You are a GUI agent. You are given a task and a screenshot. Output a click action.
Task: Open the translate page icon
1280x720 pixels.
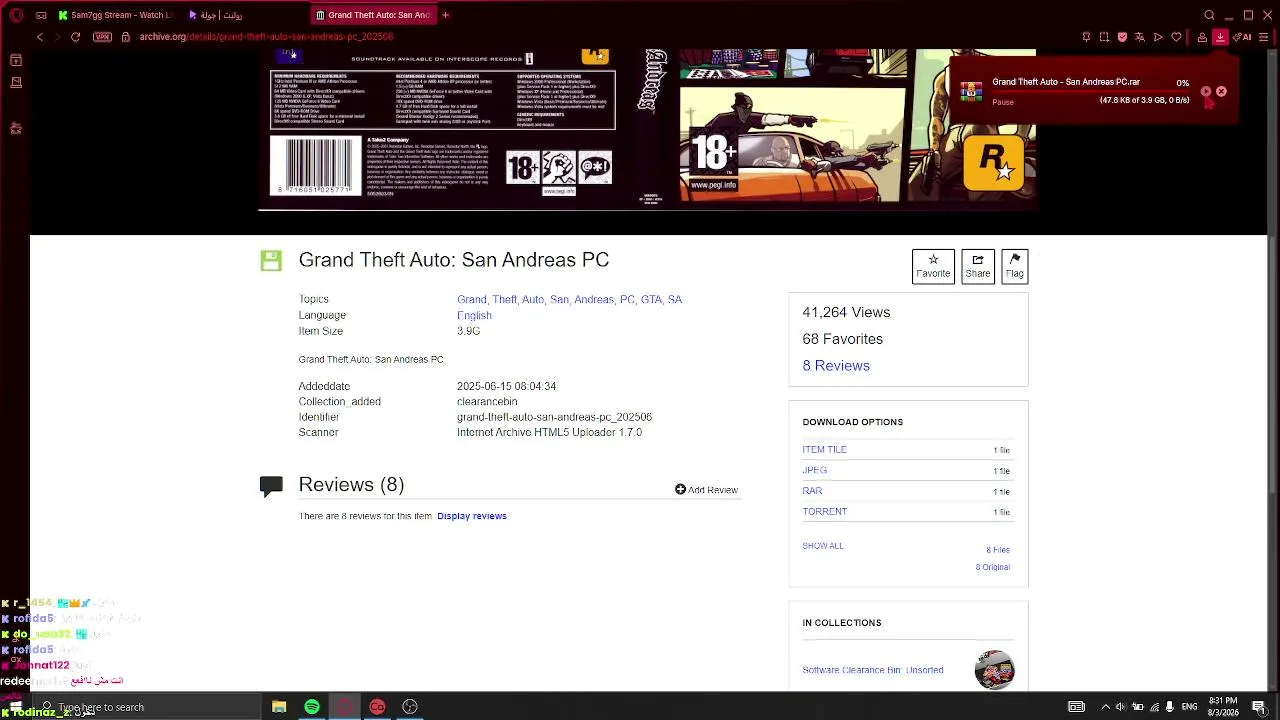[1140, 37]
